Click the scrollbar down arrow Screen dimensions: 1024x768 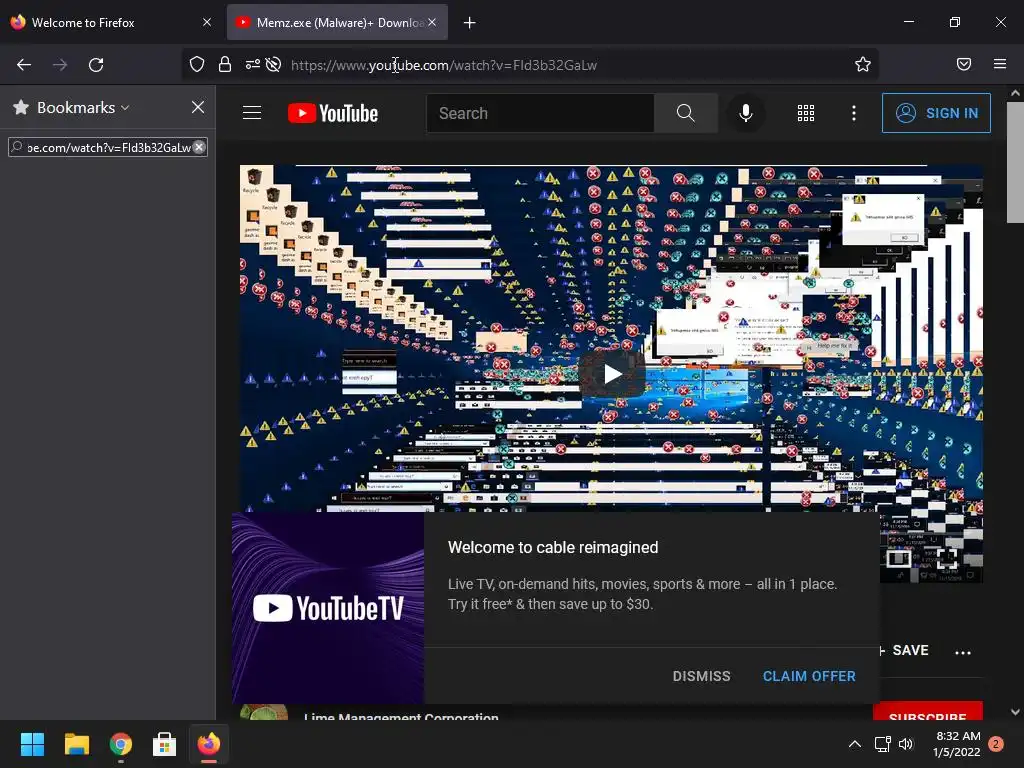pyautogui.click(x=1015, y=712)
